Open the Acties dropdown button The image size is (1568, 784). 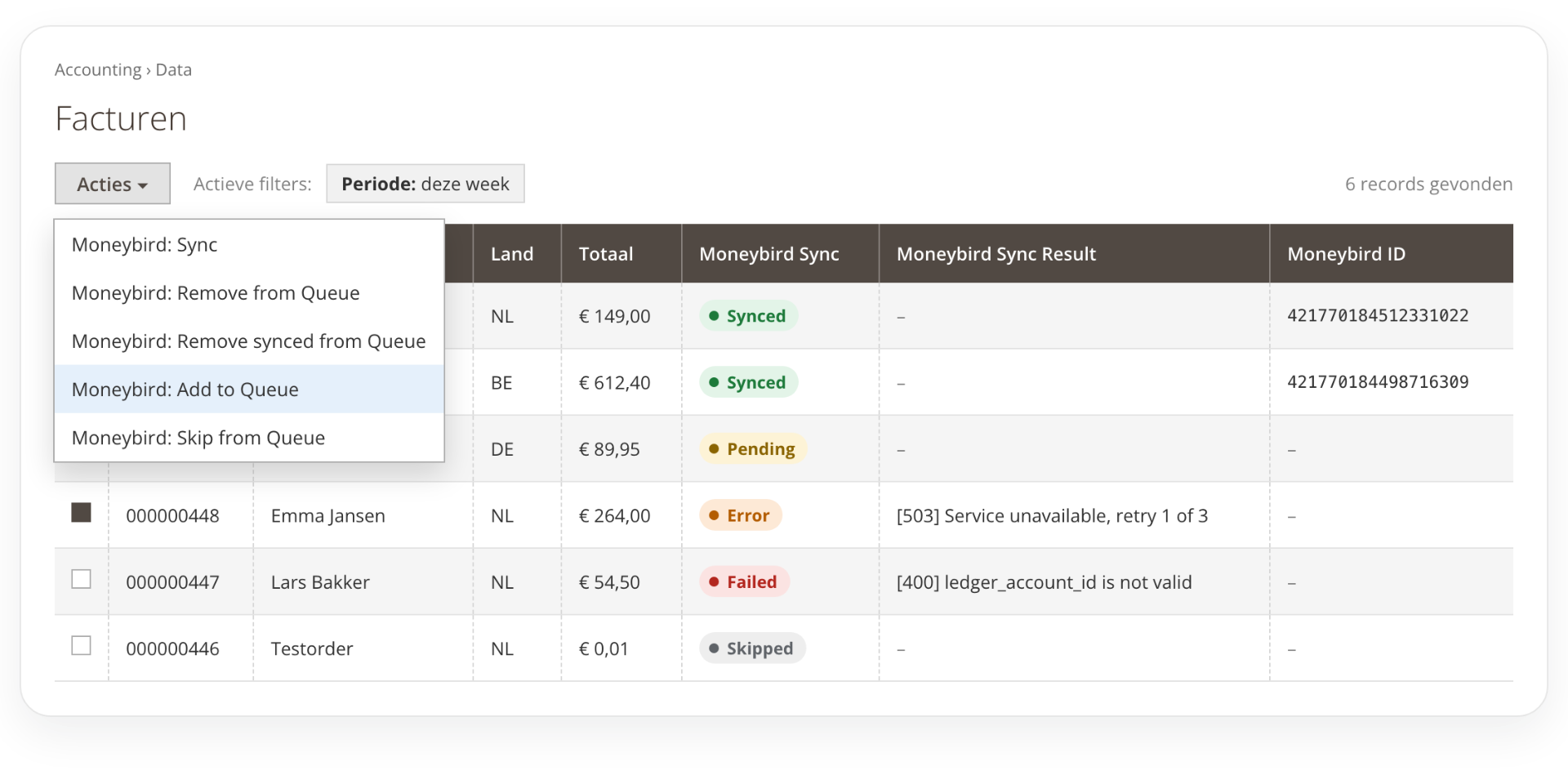tap(113, 184)
